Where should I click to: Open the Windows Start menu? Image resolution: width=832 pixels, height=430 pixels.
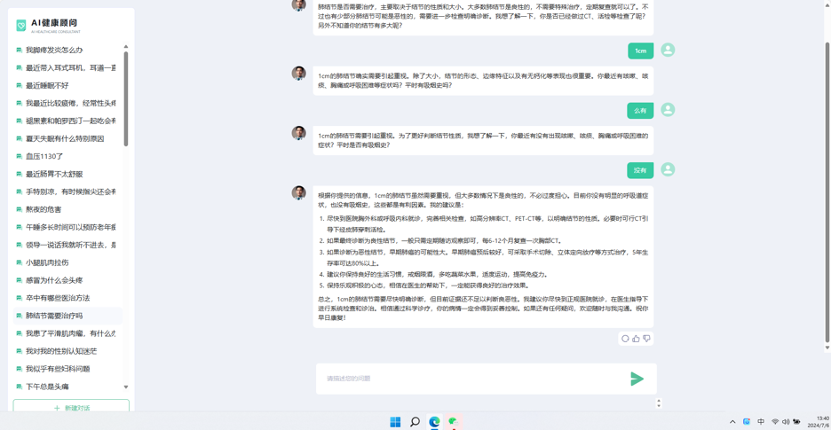(395, 422)
